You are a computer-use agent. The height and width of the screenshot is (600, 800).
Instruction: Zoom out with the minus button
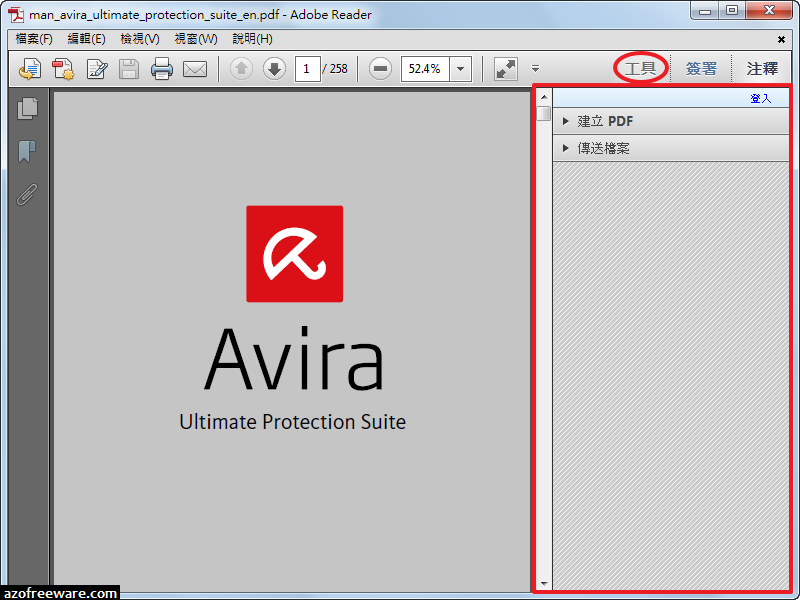381,68
